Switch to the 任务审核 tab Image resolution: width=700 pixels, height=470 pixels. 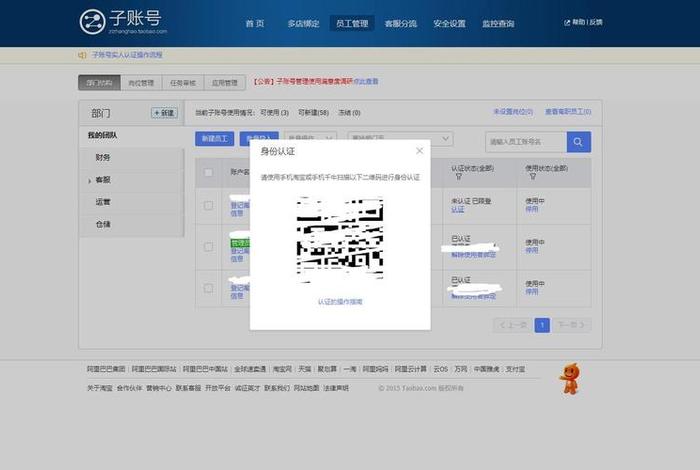183,83
